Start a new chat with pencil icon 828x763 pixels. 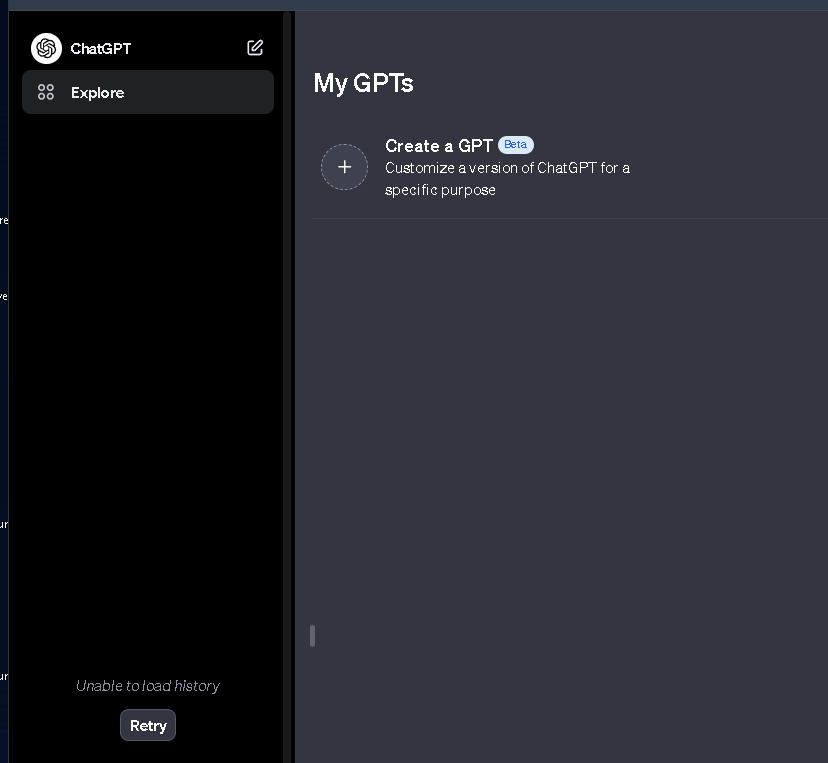tap(255, 48)
